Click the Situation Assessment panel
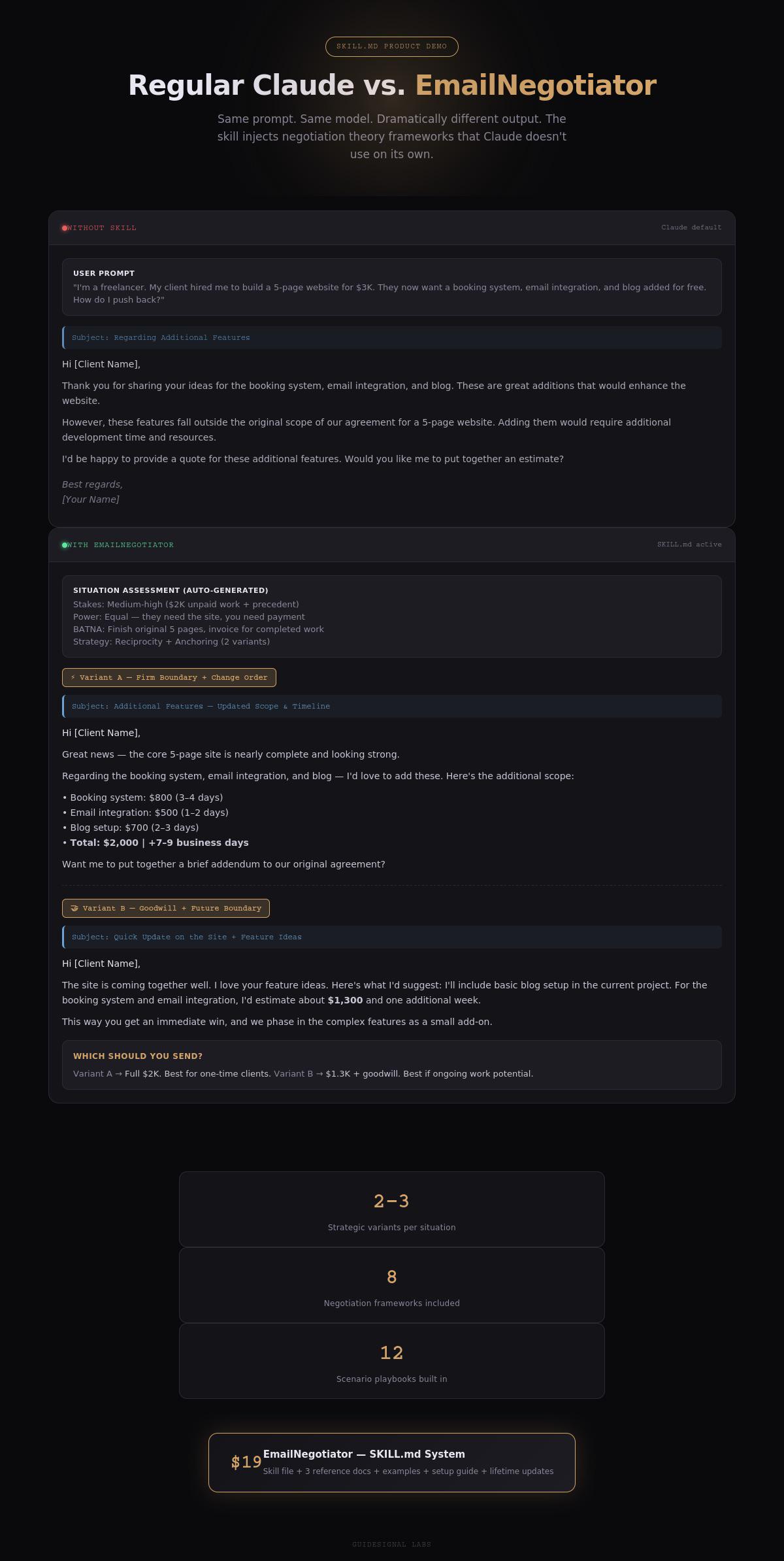Viewport: 784px width, 1561px height. coord(392,616)
